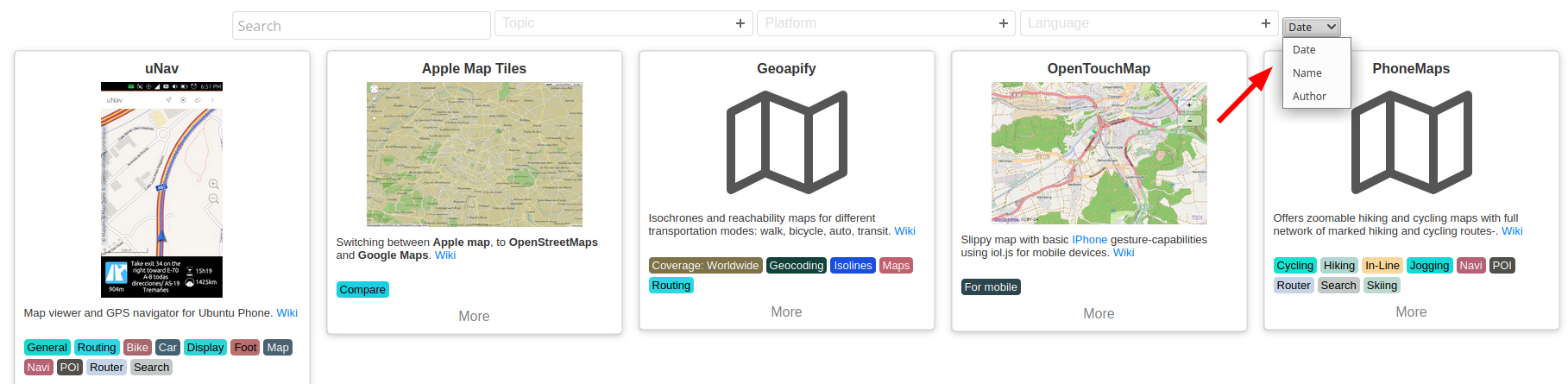Screen dimensions: 1568x384
Task: Open the OpenTouchMap map thumbnail
Action: click(1099, 153)
